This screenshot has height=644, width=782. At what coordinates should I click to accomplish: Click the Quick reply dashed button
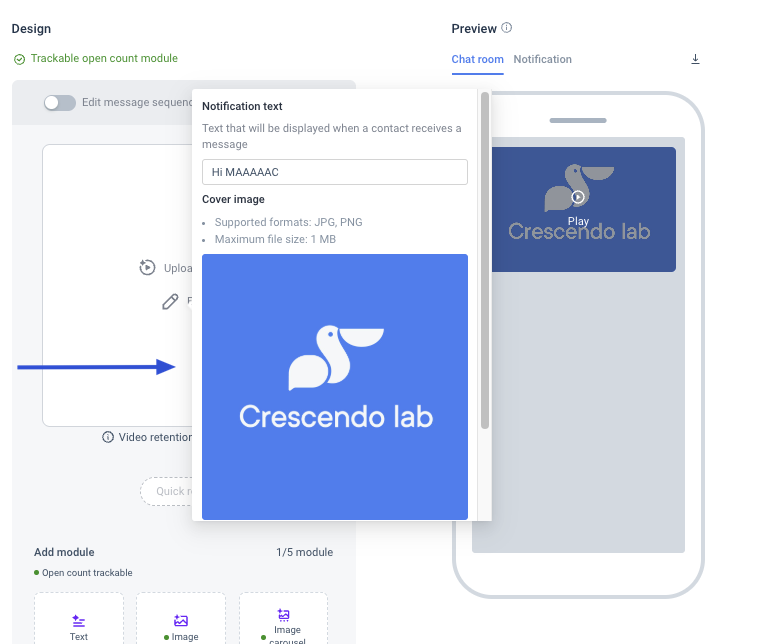coord(166,491)
